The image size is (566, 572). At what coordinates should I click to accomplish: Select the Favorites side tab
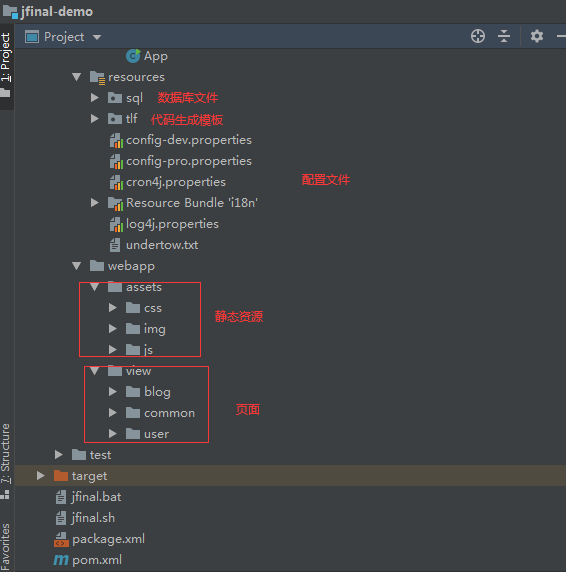[x=6, y=546]
